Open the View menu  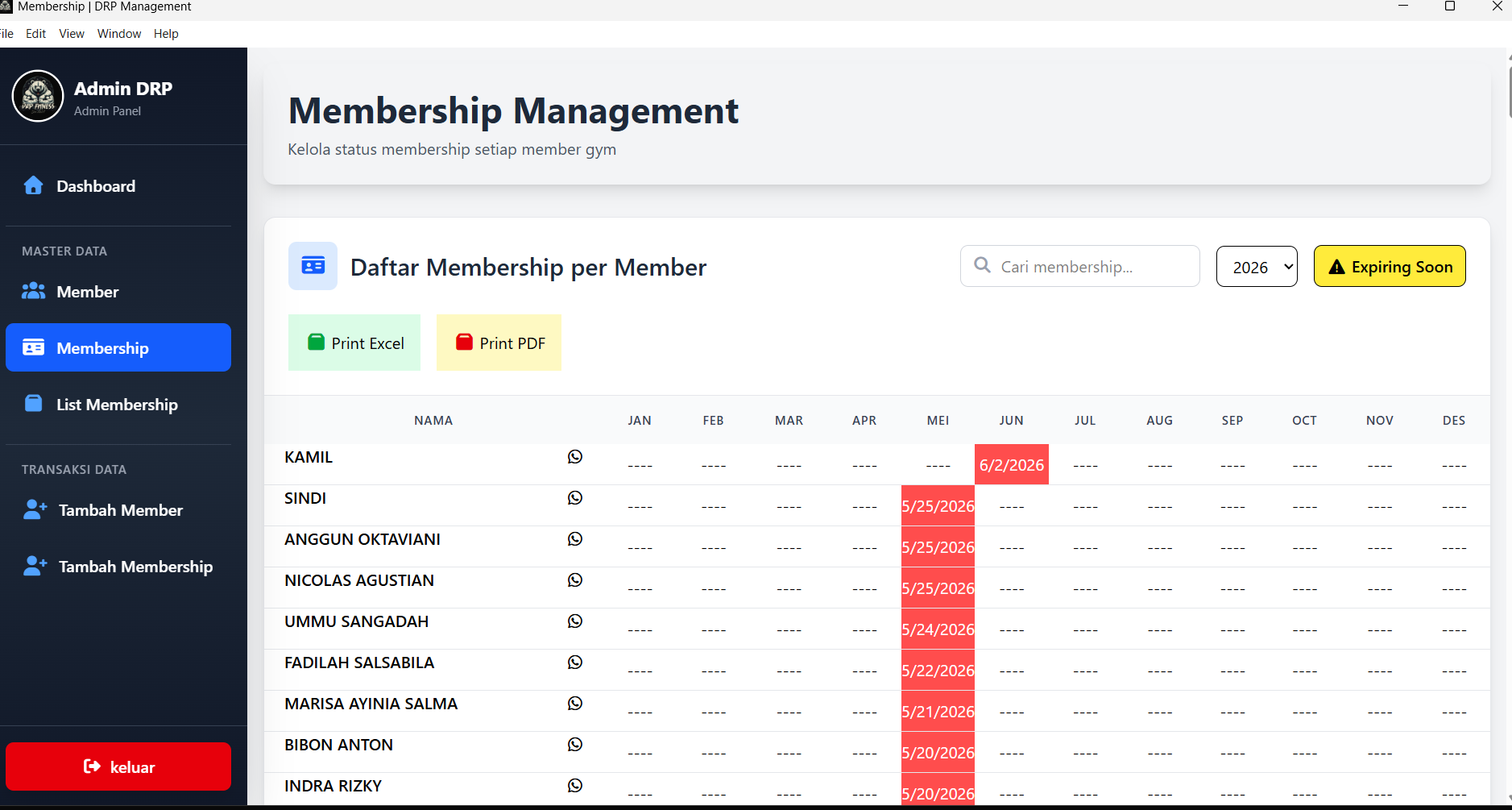(x=72, y=34)
